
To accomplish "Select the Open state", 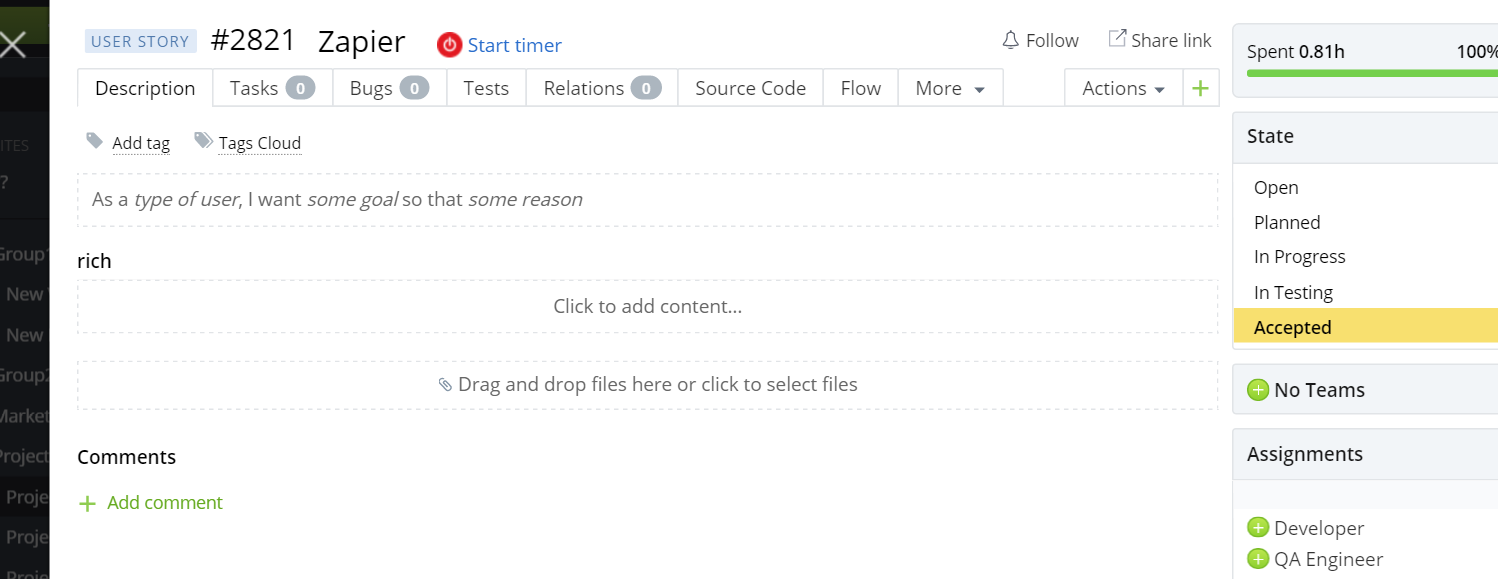I will [x=1276, y=187].
